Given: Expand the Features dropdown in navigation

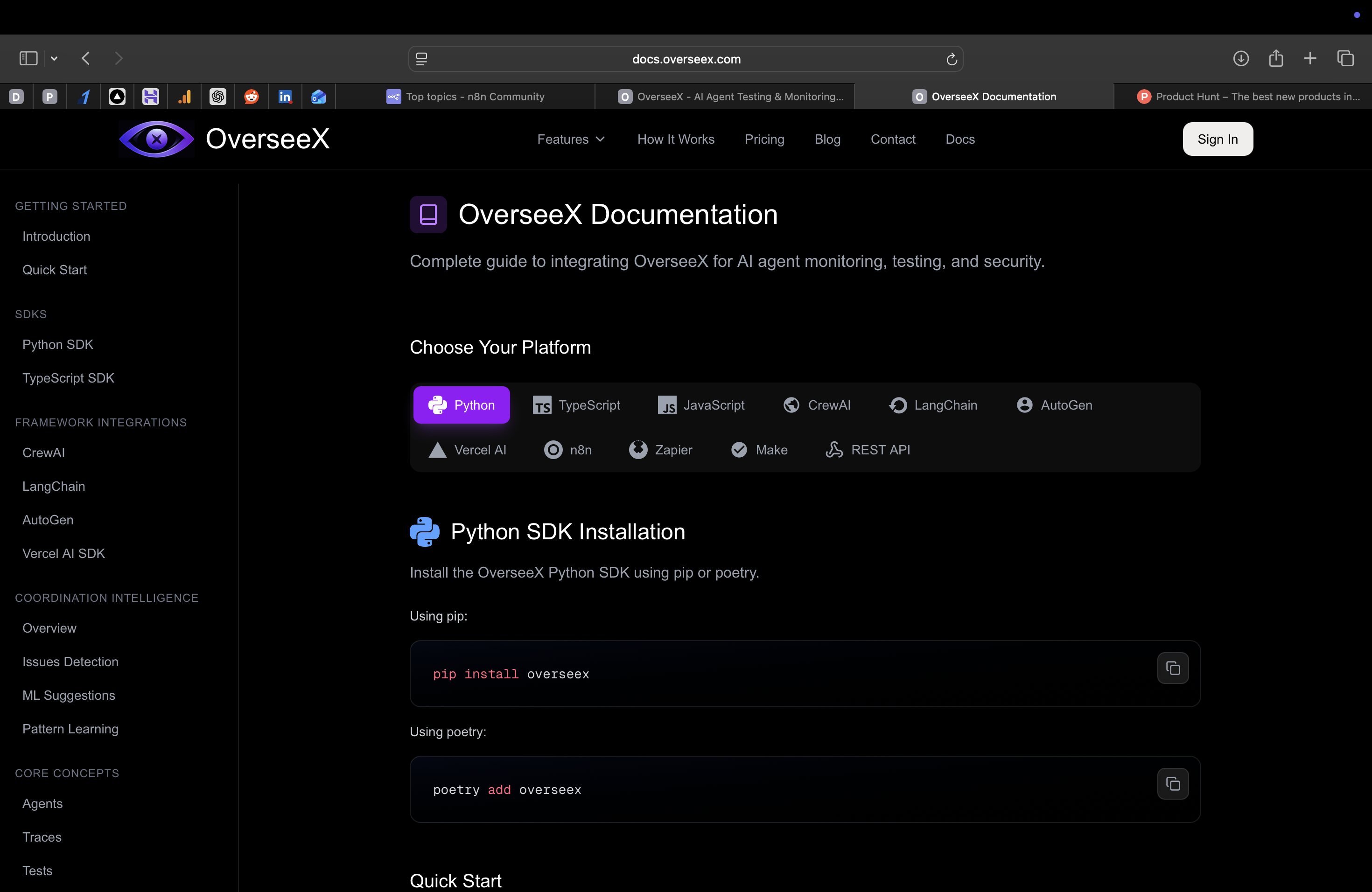Looking at the screenshot, I should pyautogui.click(x=570, y=139).
